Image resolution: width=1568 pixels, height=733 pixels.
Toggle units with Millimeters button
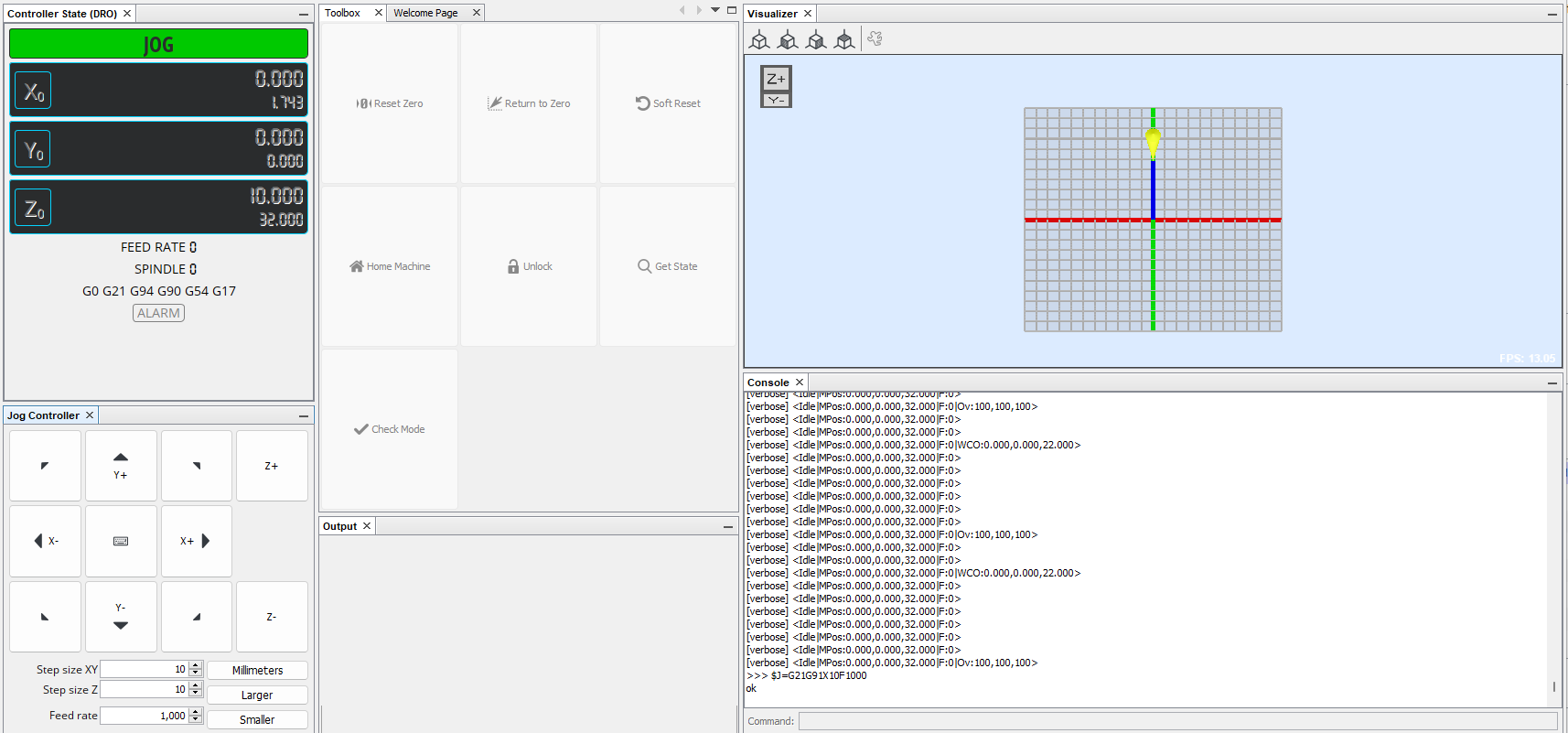coord(257,670)
